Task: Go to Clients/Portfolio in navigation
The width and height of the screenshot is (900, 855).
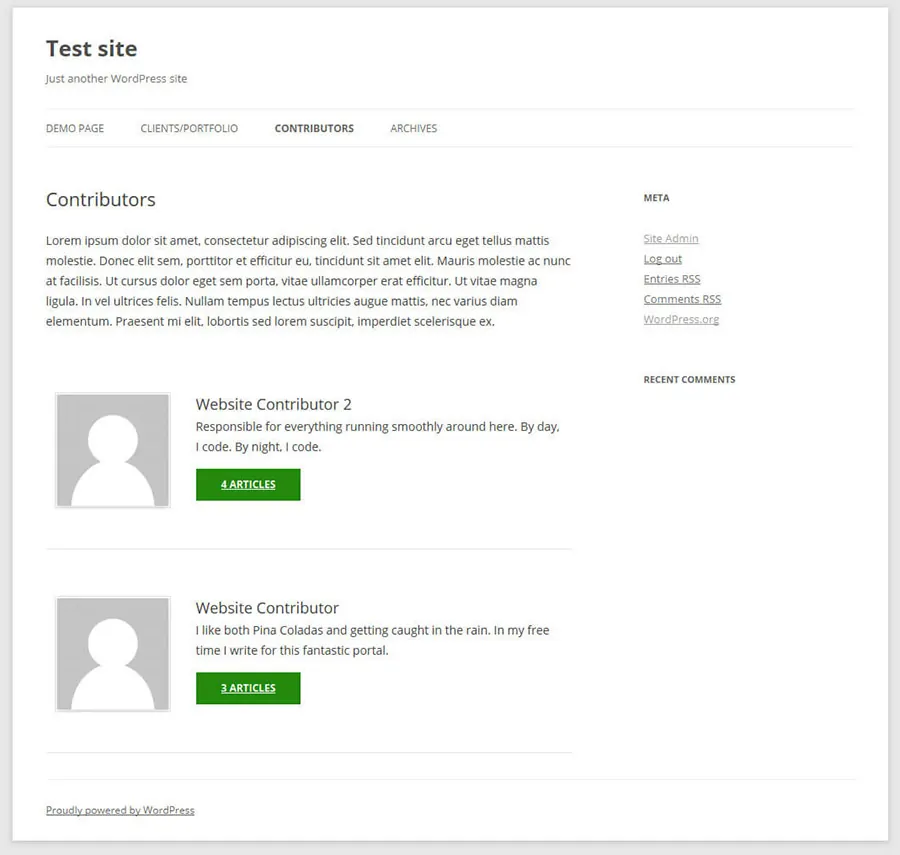Action: [x=189, y=128]
